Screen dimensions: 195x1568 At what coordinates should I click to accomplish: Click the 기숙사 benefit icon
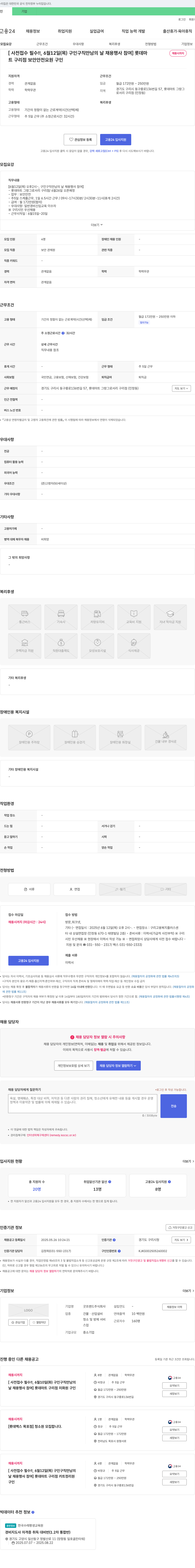click(x=61, y=617)
